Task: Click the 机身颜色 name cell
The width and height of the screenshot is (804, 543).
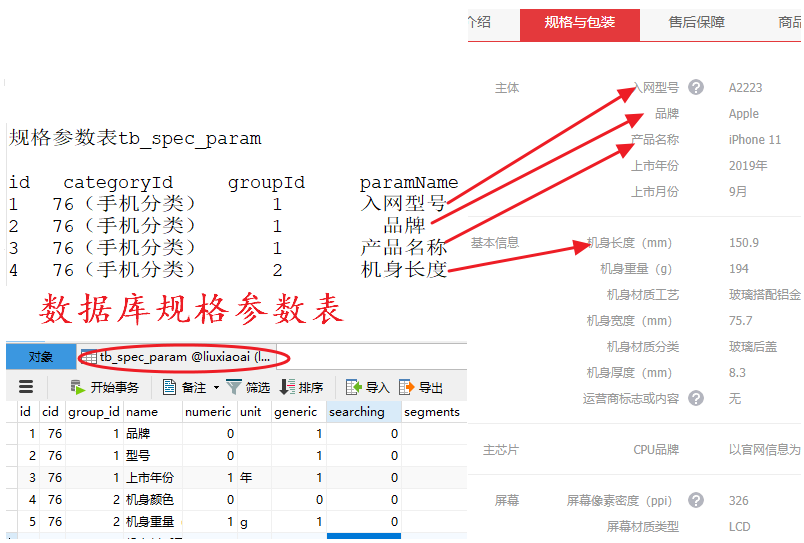Action: click(150, 500)
